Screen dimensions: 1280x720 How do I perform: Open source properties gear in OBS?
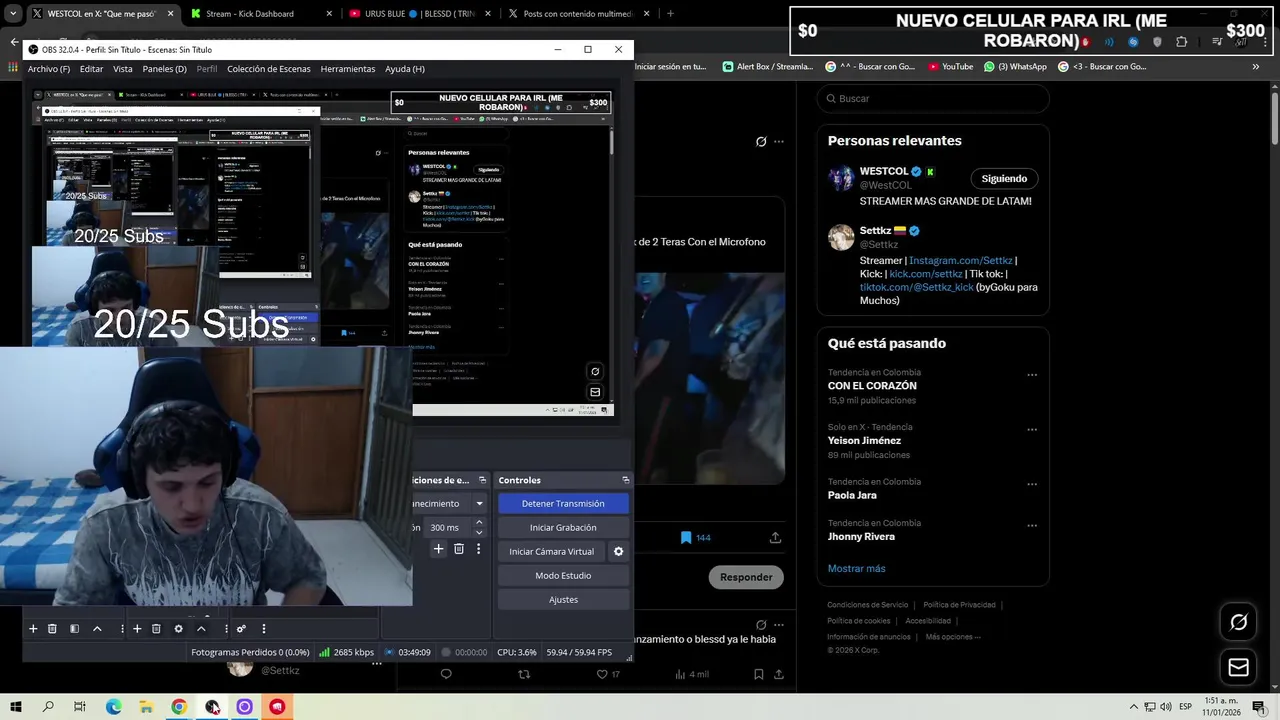tap(178, 629)
